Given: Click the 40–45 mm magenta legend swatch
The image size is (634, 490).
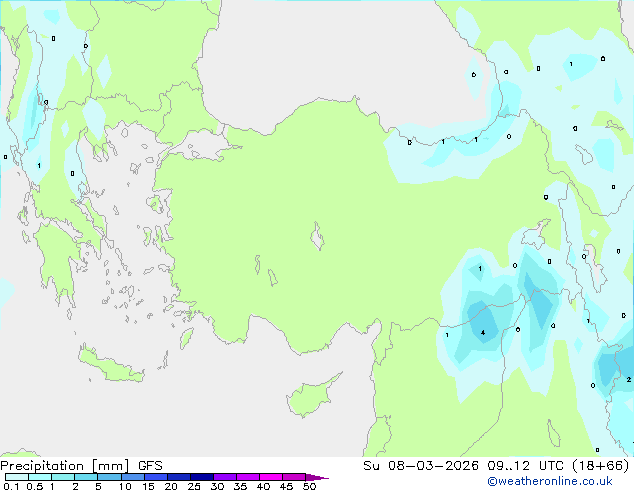Looking at the screenshot, I should click(x=271, y=477).
